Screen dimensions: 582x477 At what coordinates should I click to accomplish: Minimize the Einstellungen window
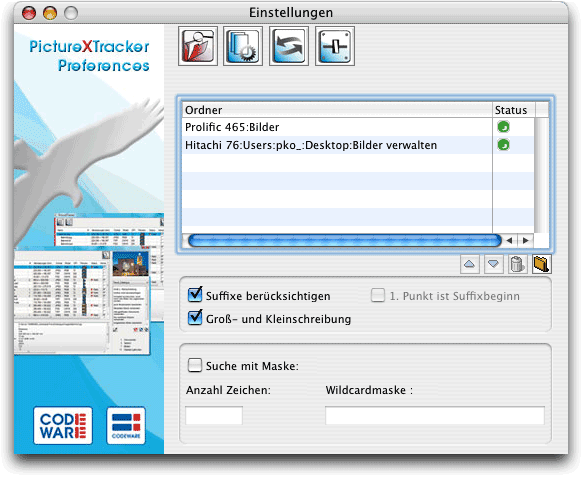50,13
